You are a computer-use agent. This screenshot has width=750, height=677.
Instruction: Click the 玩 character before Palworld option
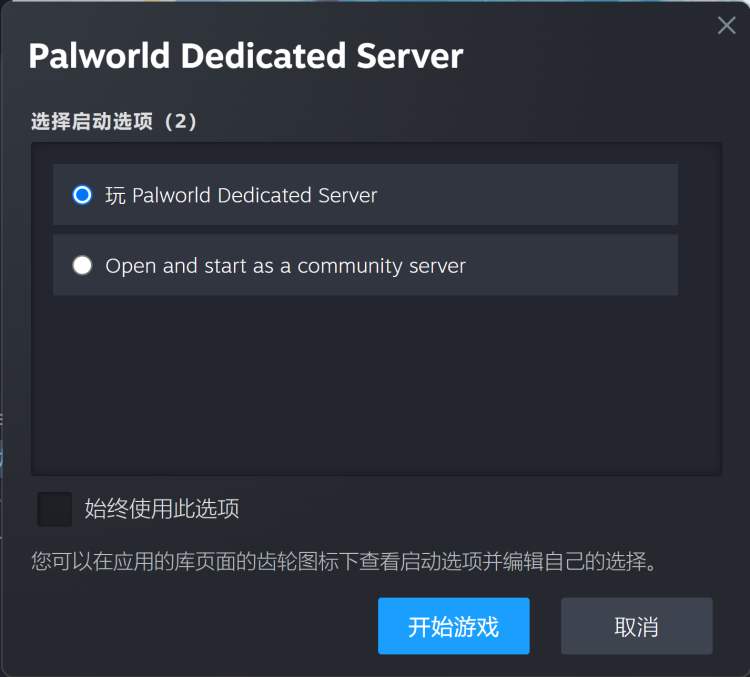[x=115, y=196]
